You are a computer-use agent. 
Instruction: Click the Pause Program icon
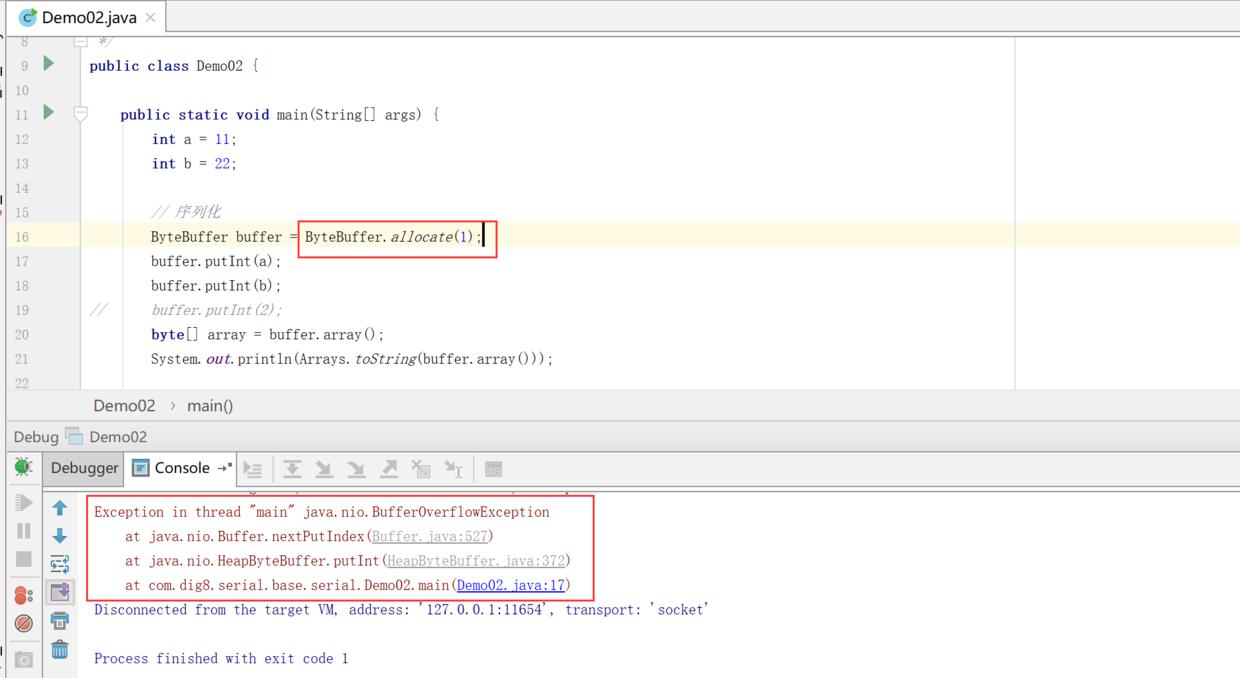tap(23, 531)
